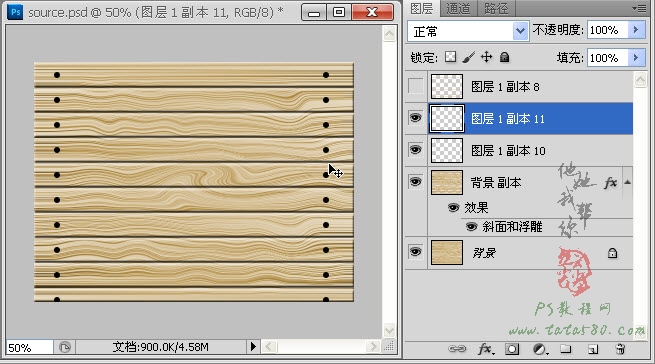Click the 背景 layer thumbnail
Screen dimensions: 655x364
tap(447, 252)
